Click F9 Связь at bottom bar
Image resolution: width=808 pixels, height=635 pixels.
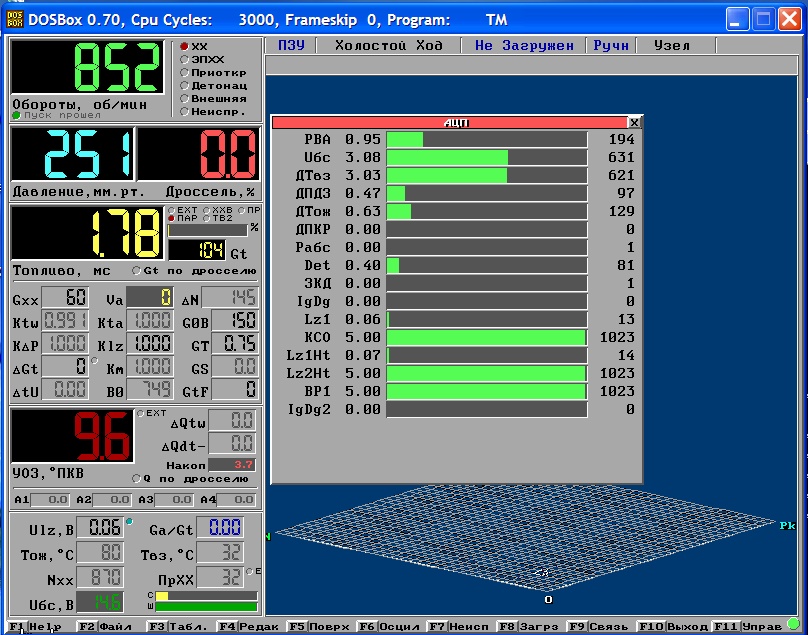pos(596,627)
